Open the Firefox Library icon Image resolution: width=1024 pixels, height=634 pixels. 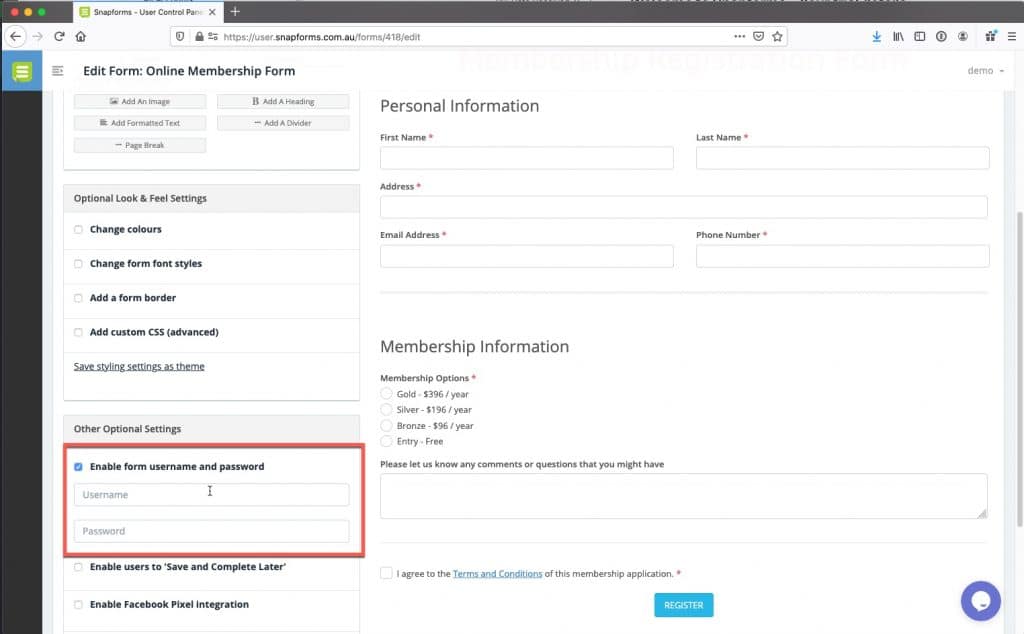pyautogui.click(x=897, y=36)
